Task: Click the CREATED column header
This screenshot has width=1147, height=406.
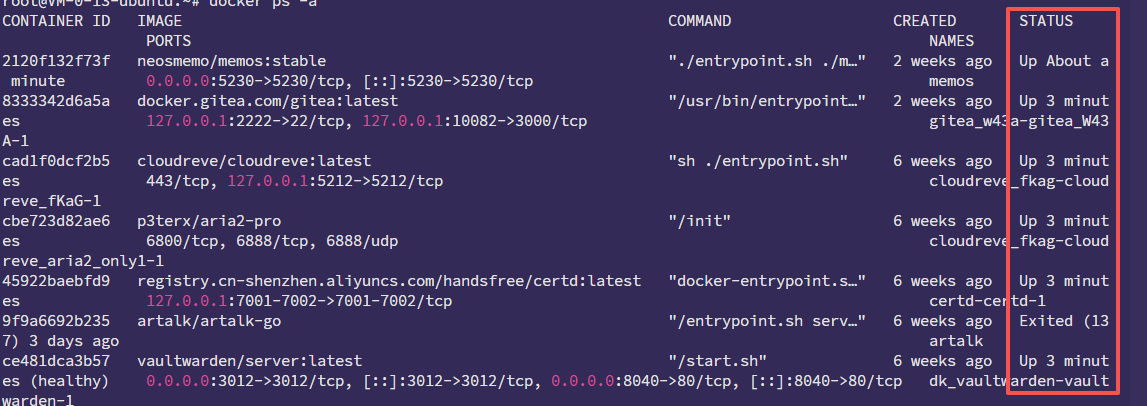Action: [x=925, y=20]
